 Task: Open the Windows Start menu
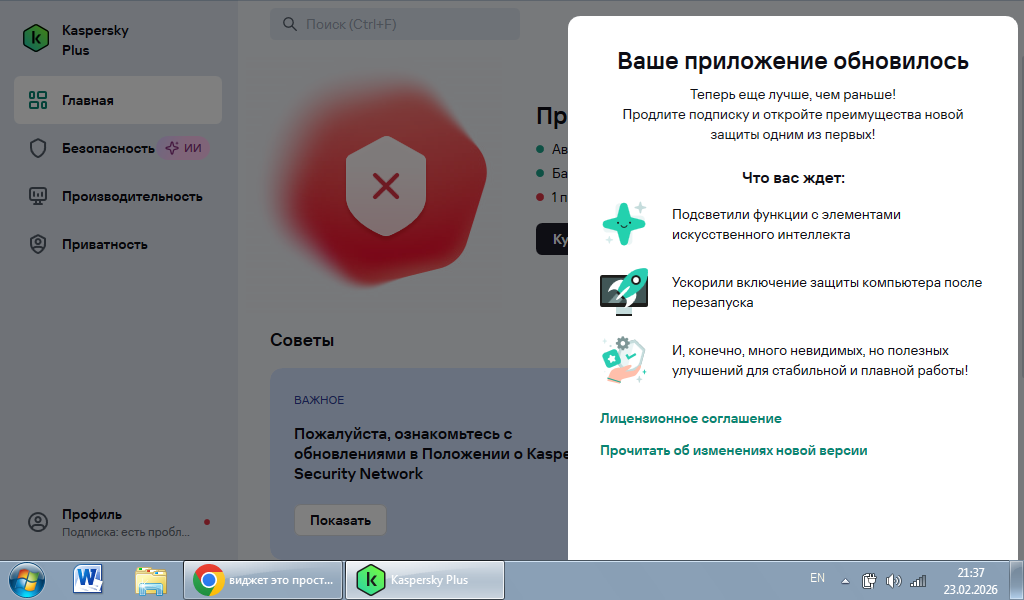coord(27,580)
